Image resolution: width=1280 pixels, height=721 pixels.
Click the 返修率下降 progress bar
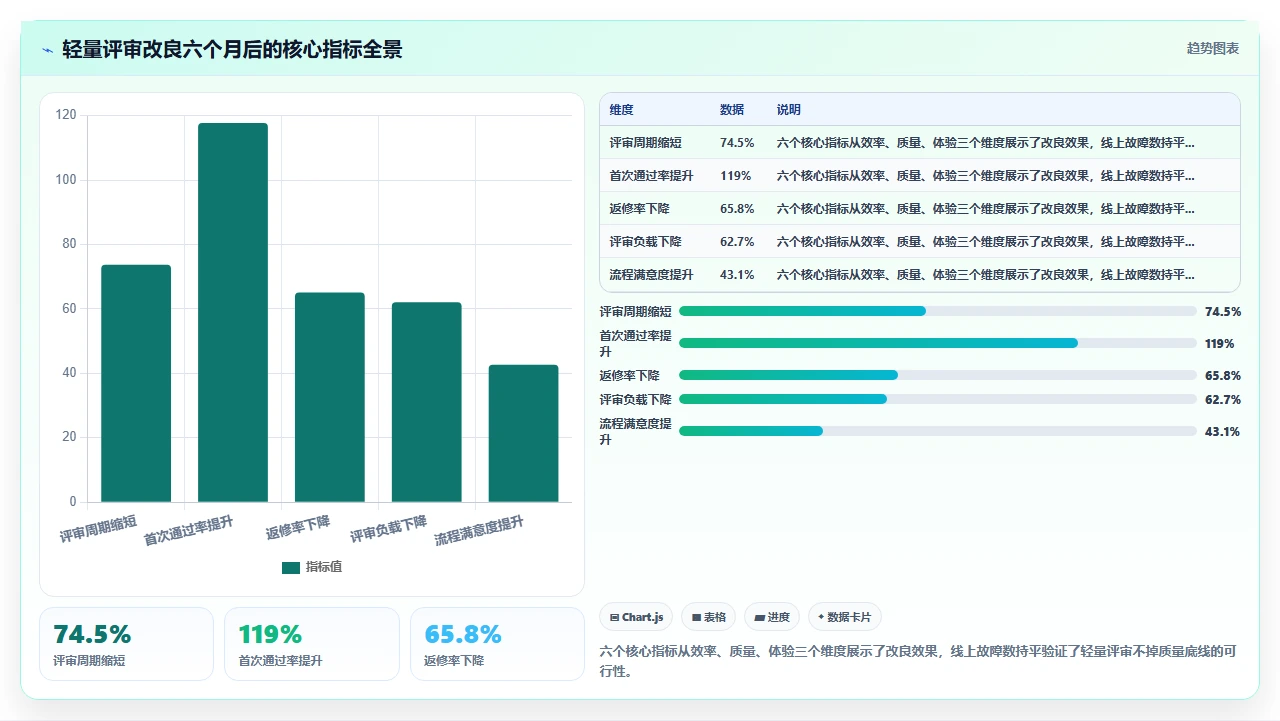[937, 375]
